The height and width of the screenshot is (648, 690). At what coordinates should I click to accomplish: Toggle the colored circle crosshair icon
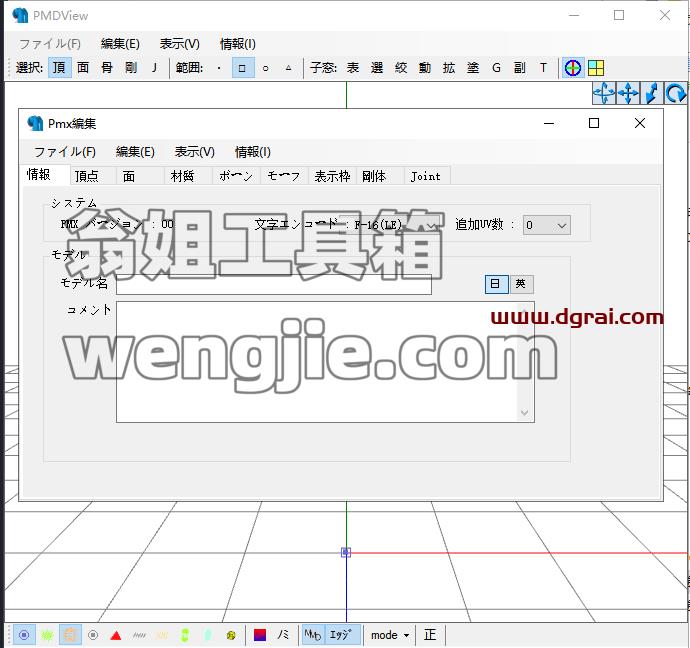point(573,68)
